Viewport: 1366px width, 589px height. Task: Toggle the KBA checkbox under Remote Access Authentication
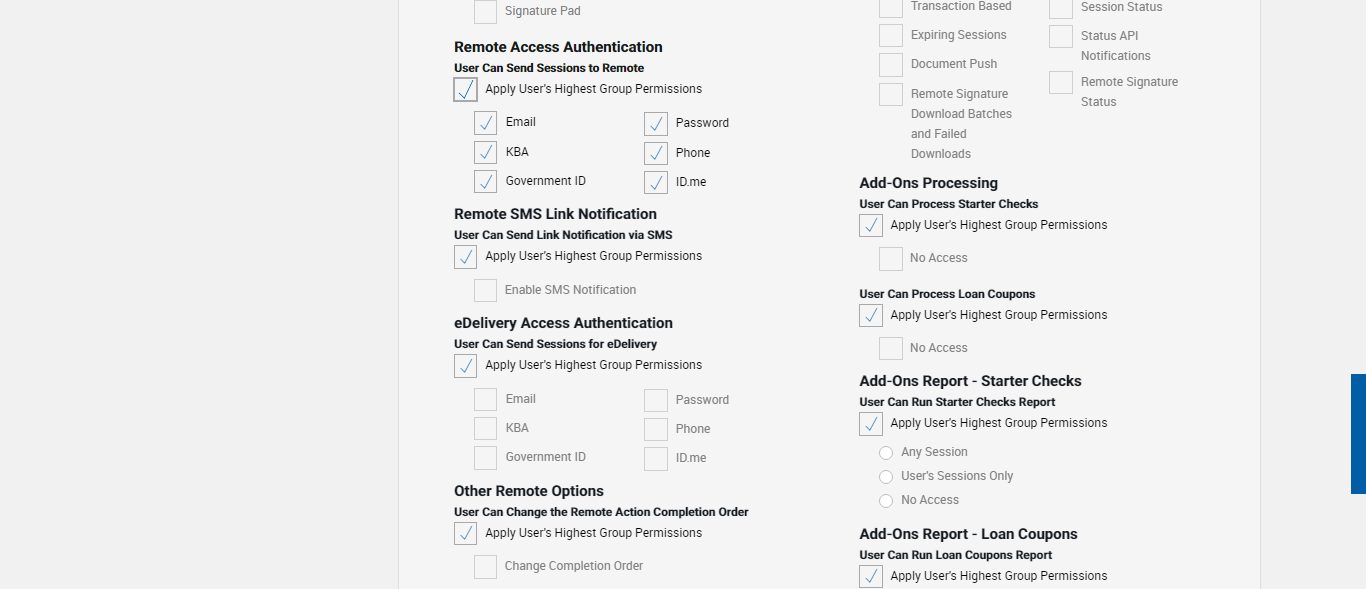[485, 153]
